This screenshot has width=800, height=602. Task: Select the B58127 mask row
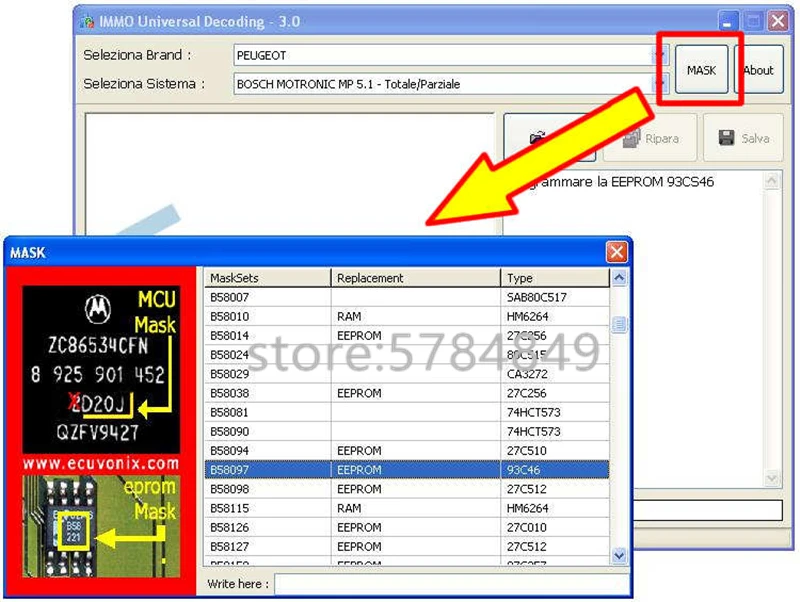coord(407,546)
